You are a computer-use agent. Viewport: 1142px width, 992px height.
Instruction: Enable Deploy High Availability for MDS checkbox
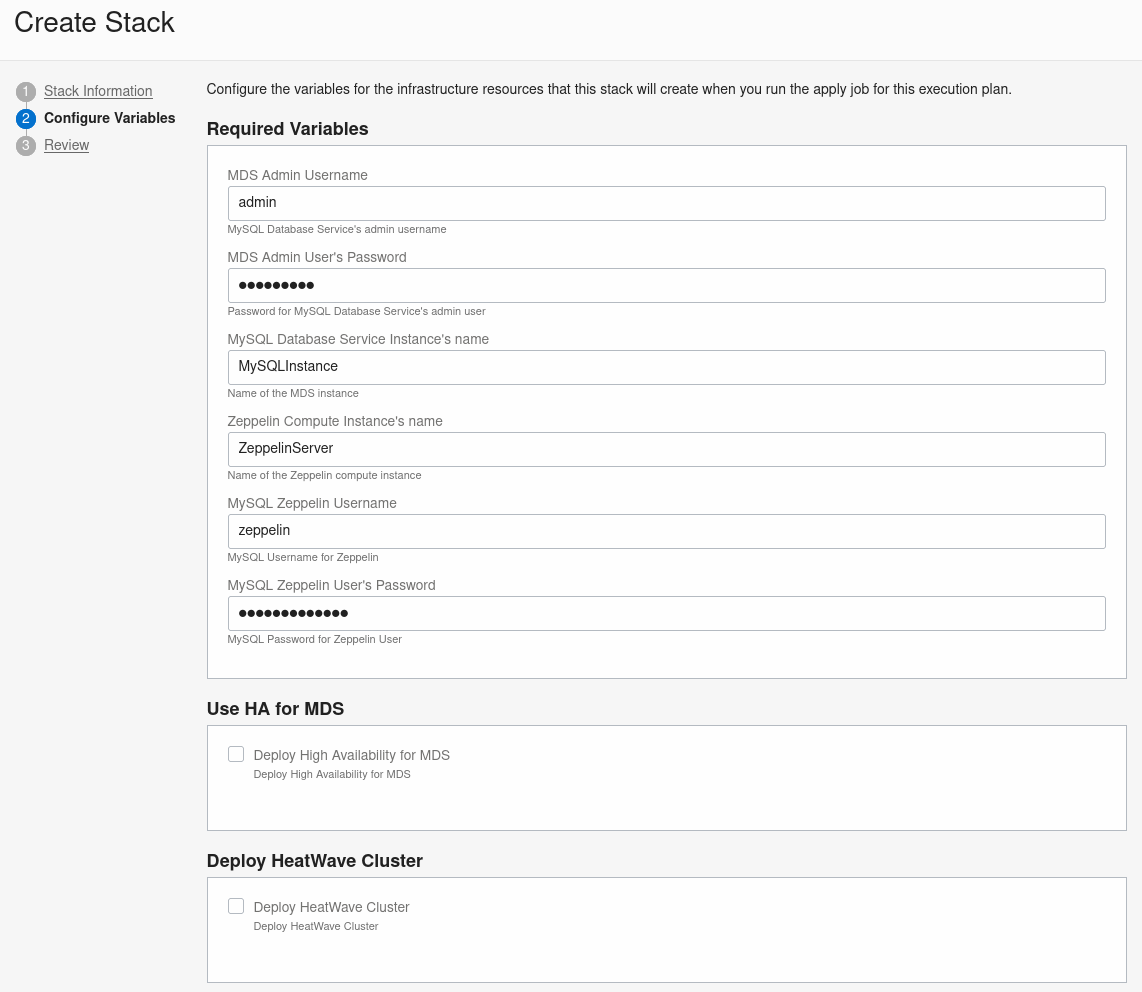pyautogui.click(x=236, y=754)
